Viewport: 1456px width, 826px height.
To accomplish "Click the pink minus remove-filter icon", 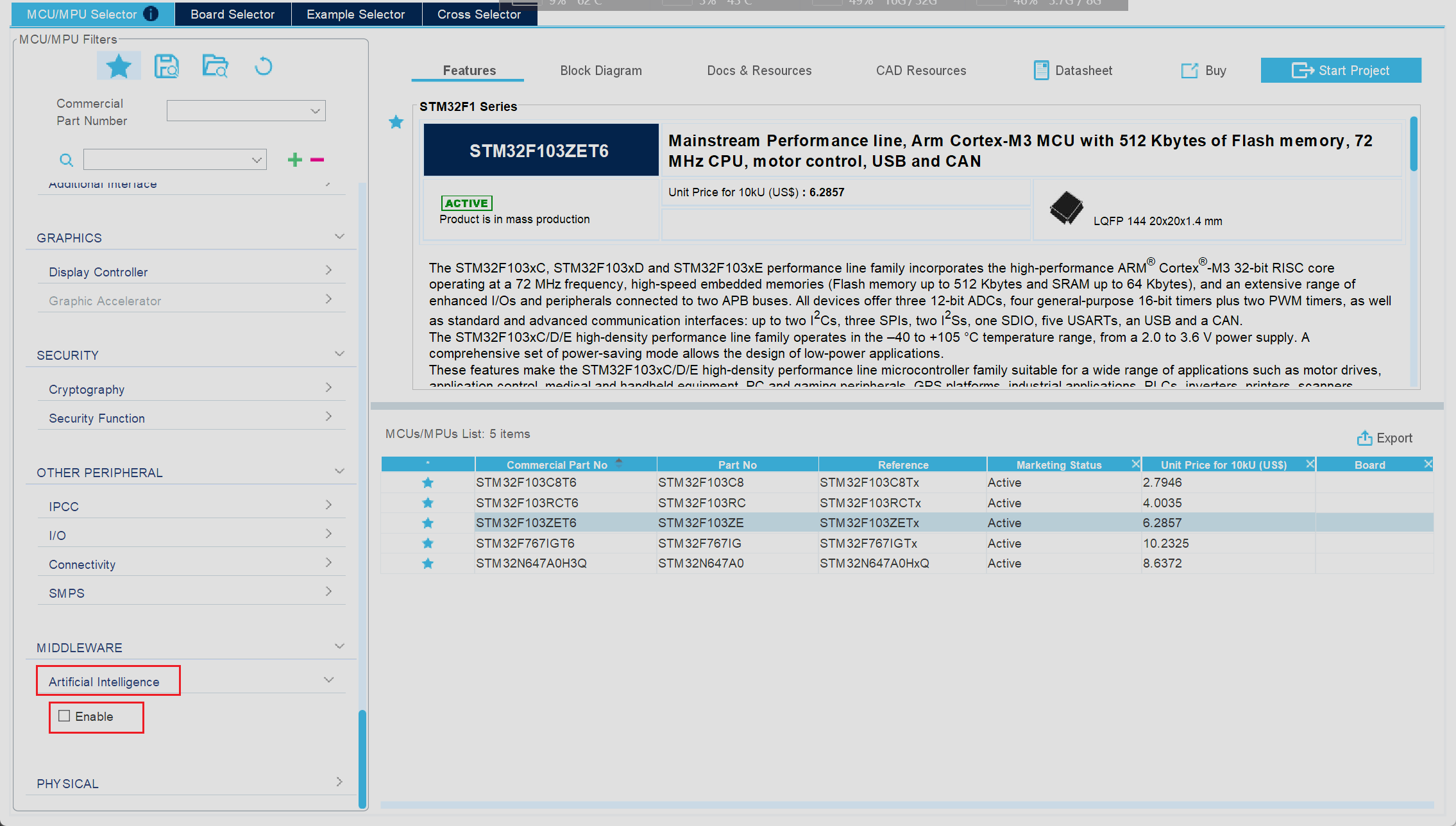I will pyautogui.click(x=317, y=160).
